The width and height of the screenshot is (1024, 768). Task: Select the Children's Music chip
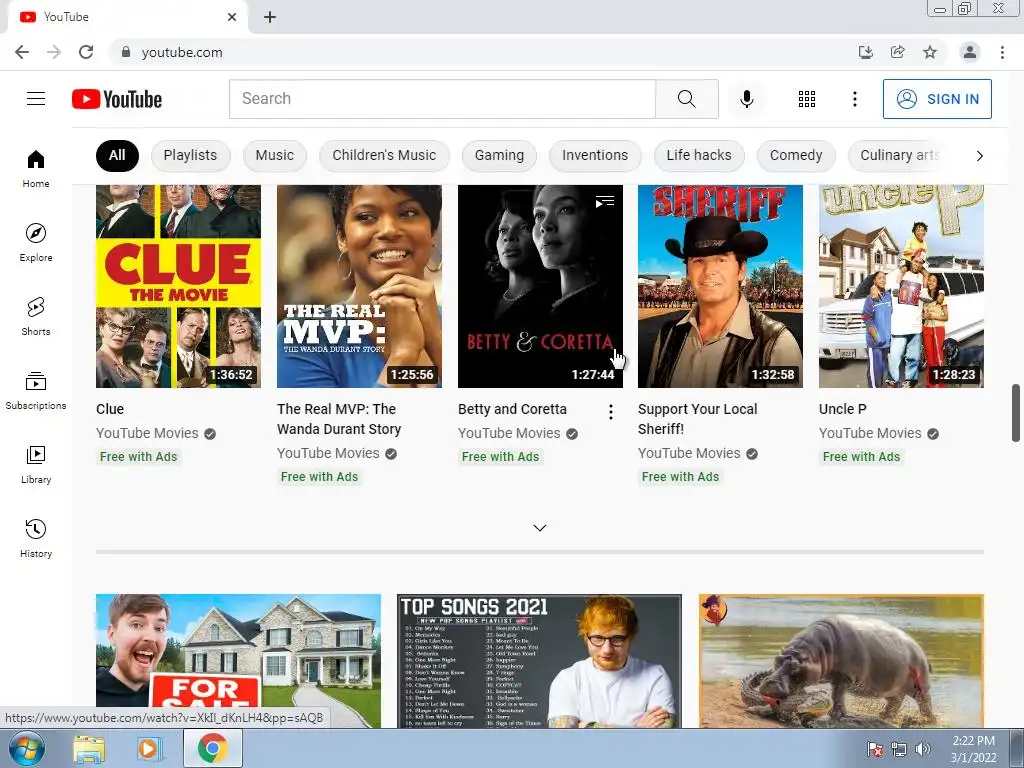pos(384,155)
